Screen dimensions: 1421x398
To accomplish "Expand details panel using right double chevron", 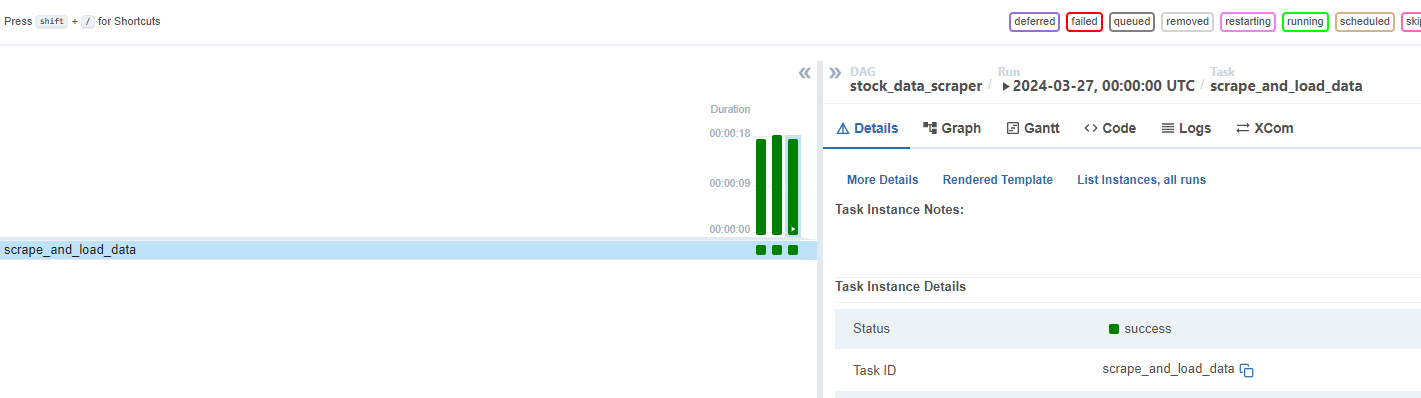I will (x=835, y=72).
